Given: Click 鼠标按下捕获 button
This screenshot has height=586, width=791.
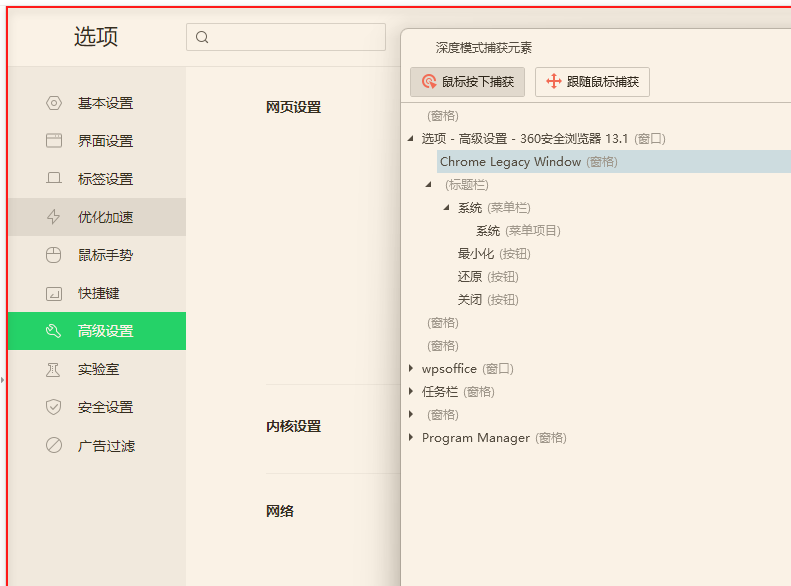Looking at the screenshot, I should coord(468,82).
